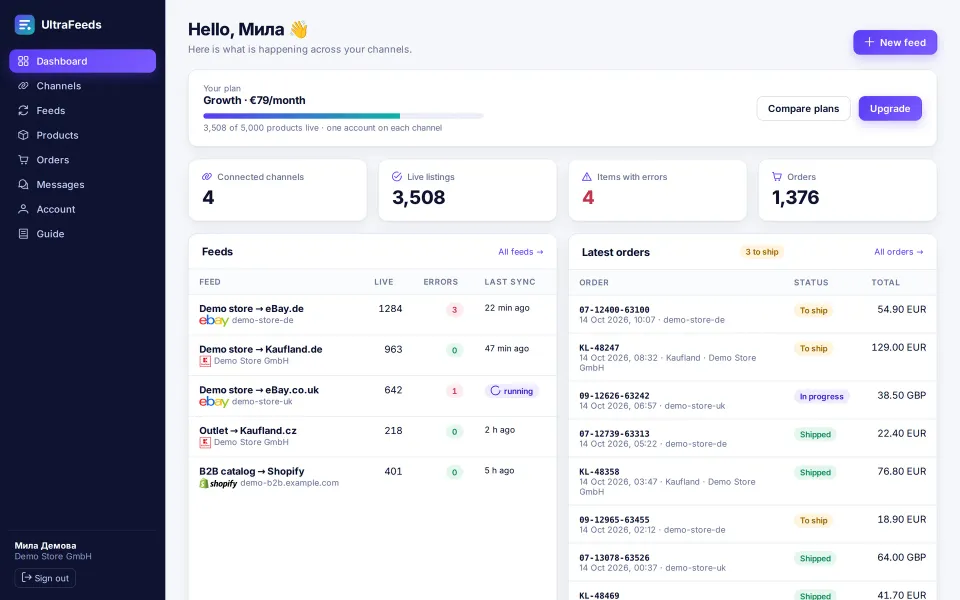Open the Account section

pos(83,209)
